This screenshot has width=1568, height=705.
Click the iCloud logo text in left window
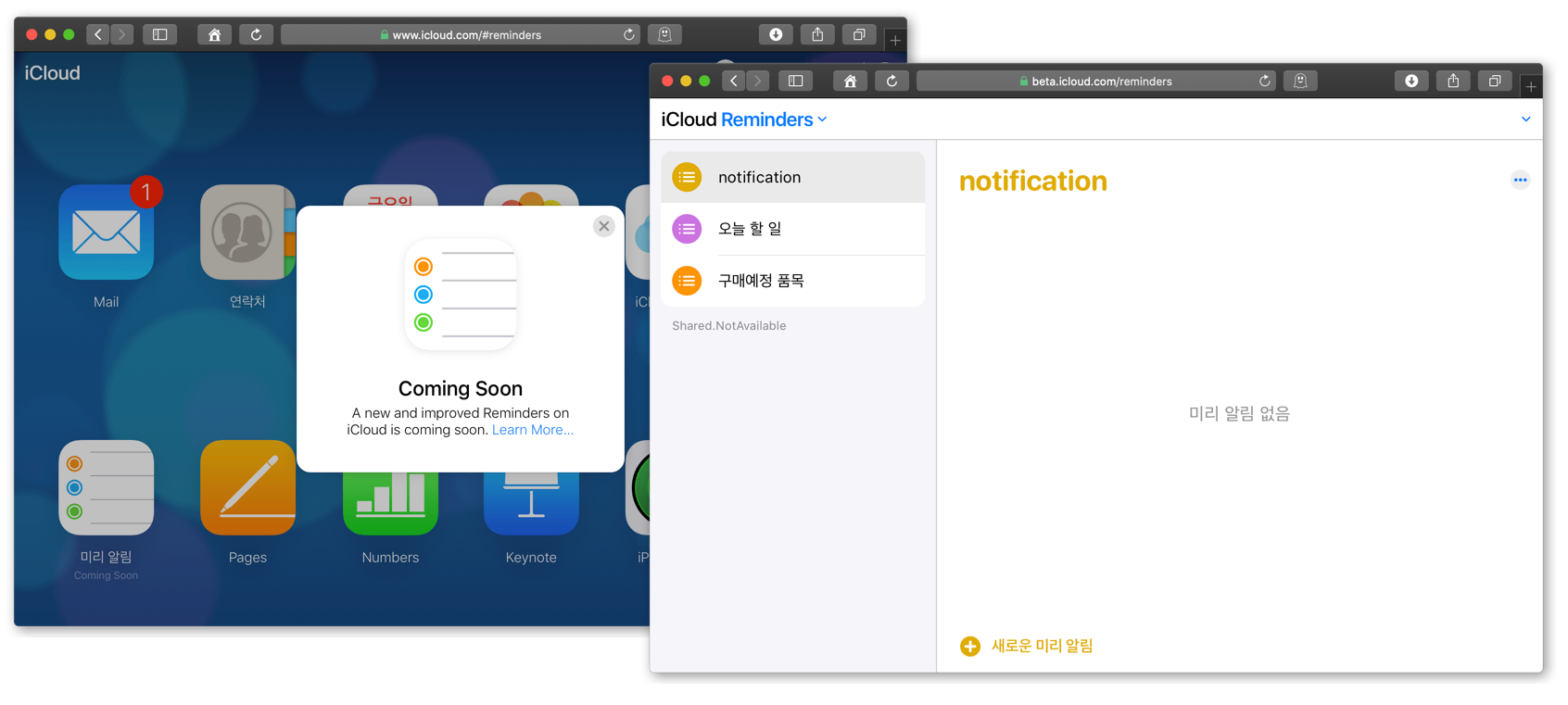point(53,72)
